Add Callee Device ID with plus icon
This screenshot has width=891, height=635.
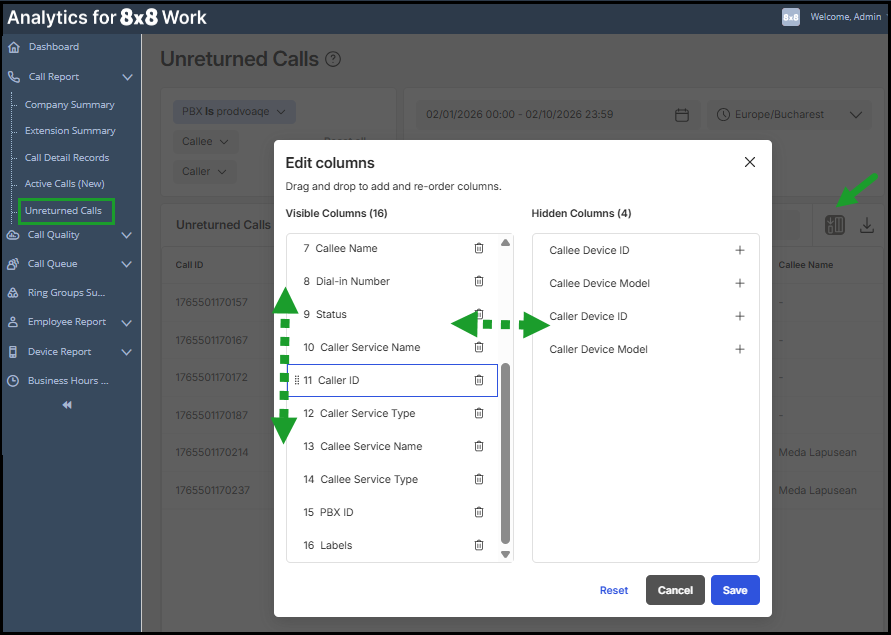[740, 250]
